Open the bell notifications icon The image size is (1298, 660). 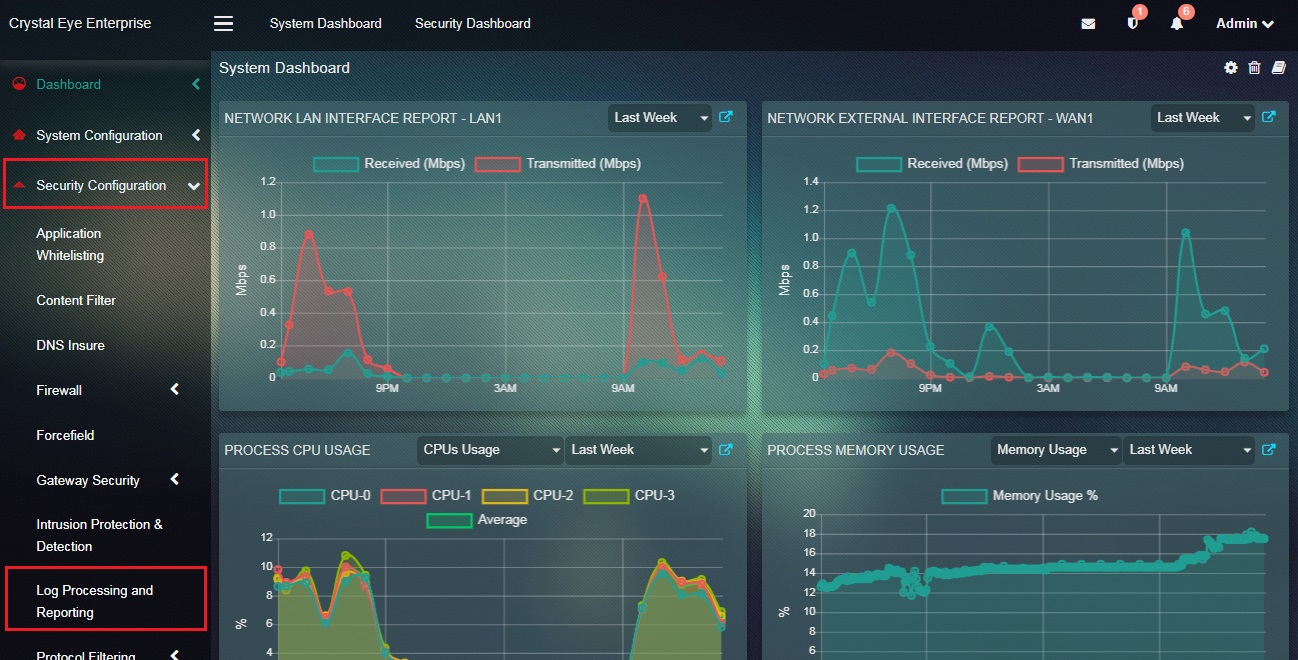(x=1177, y=24)
